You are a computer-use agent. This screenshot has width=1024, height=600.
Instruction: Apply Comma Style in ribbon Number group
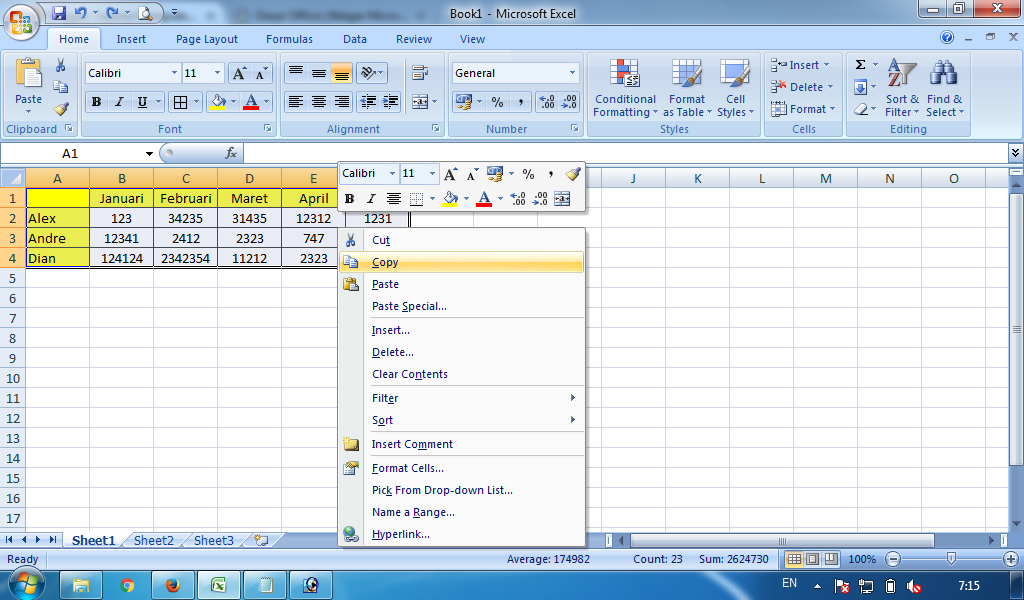[520, 102]
